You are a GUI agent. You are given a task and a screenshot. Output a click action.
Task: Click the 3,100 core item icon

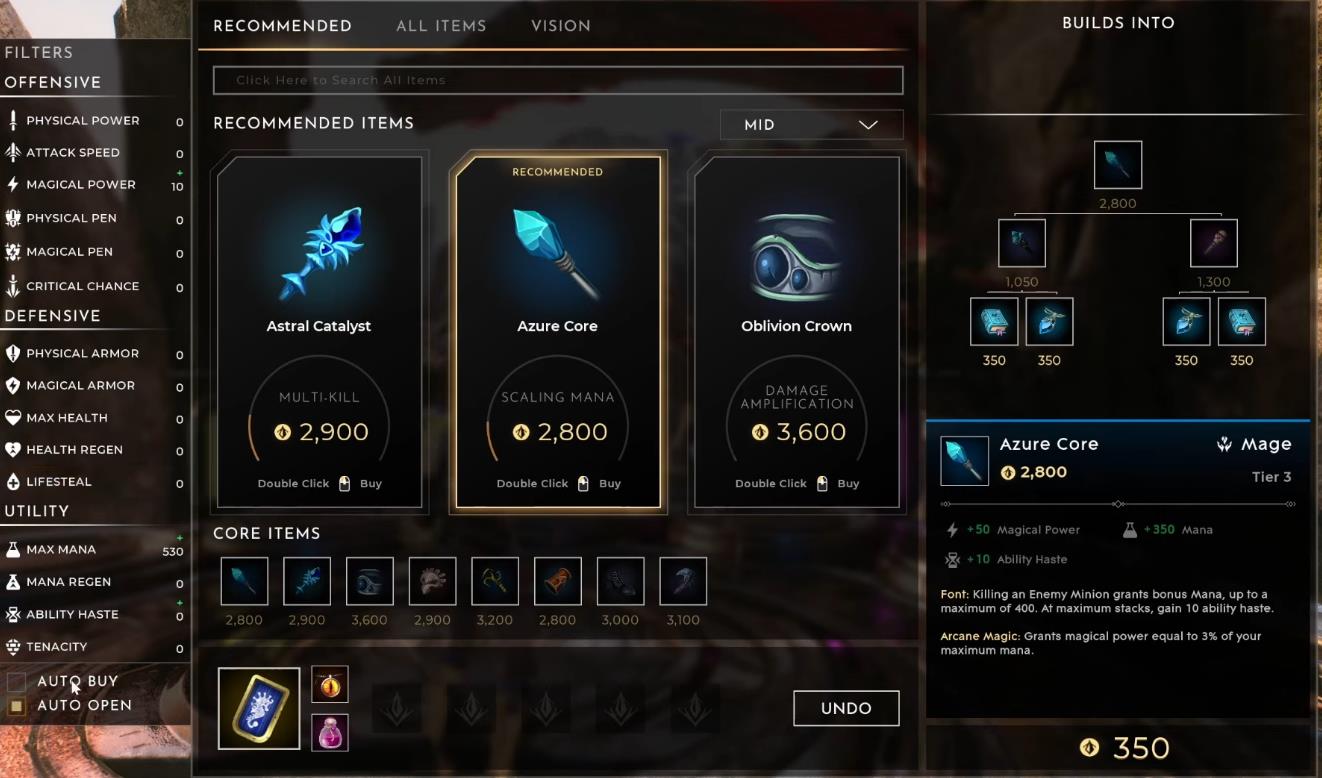(x=683, y=581)
